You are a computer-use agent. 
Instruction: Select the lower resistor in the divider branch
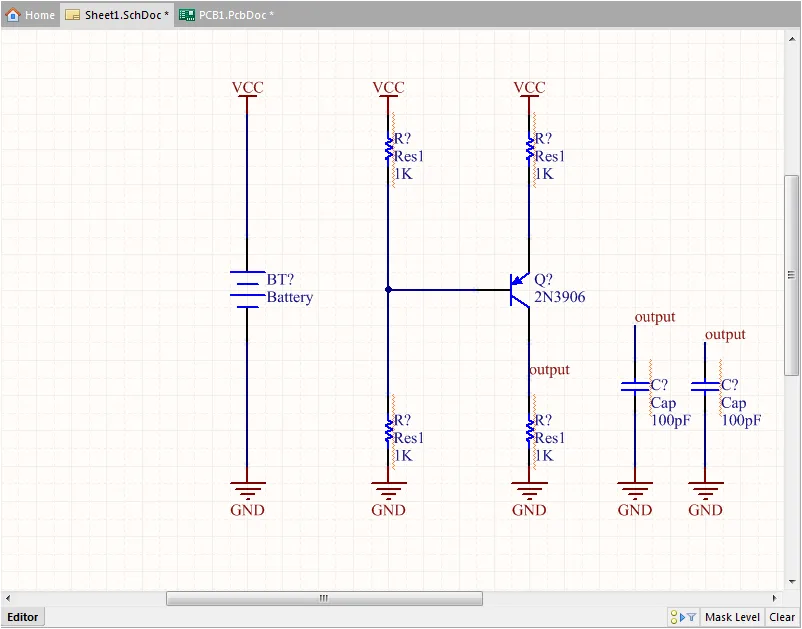tap(389, 430)
